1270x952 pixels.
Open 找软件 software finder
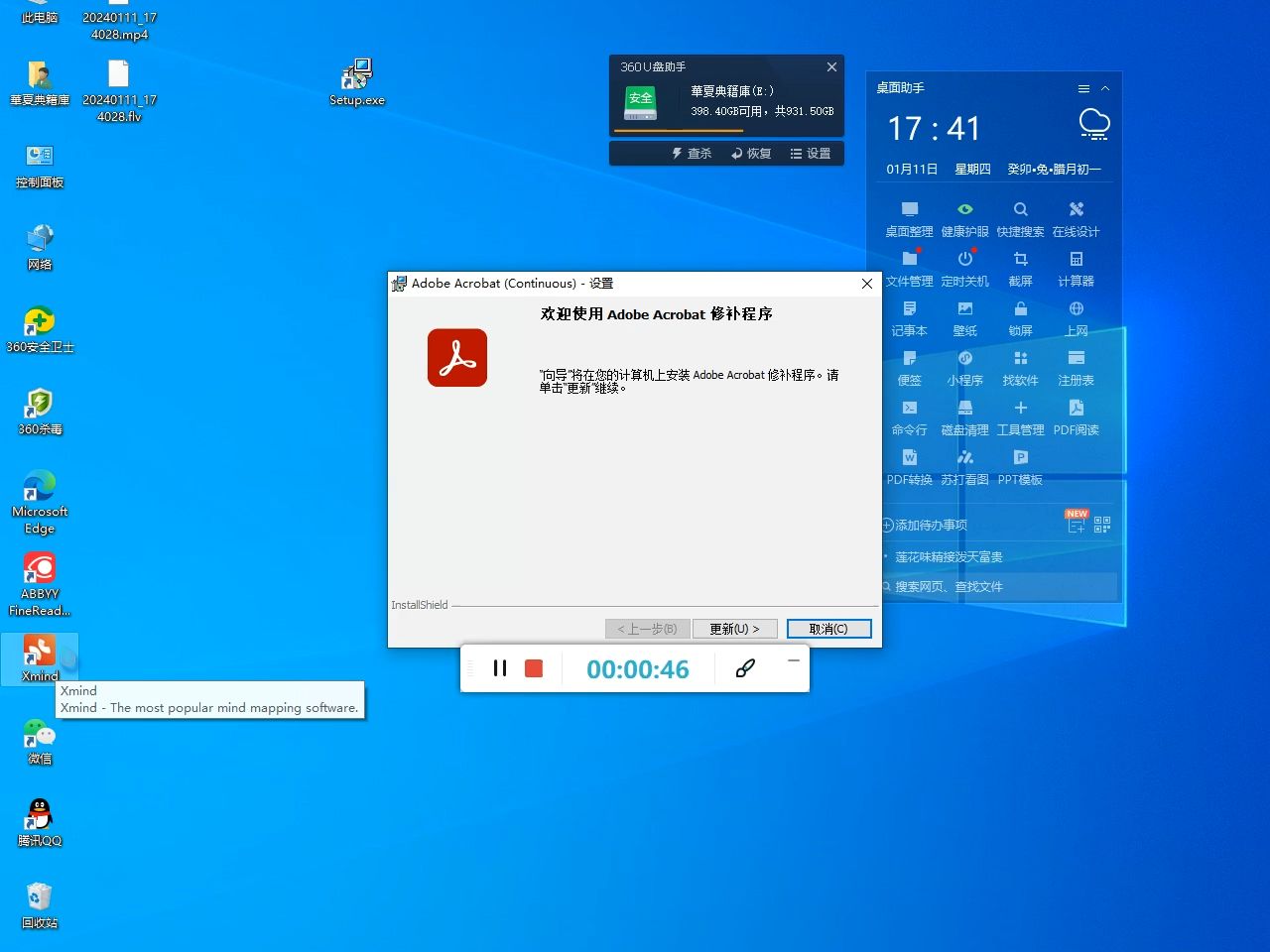point(1020,368)
